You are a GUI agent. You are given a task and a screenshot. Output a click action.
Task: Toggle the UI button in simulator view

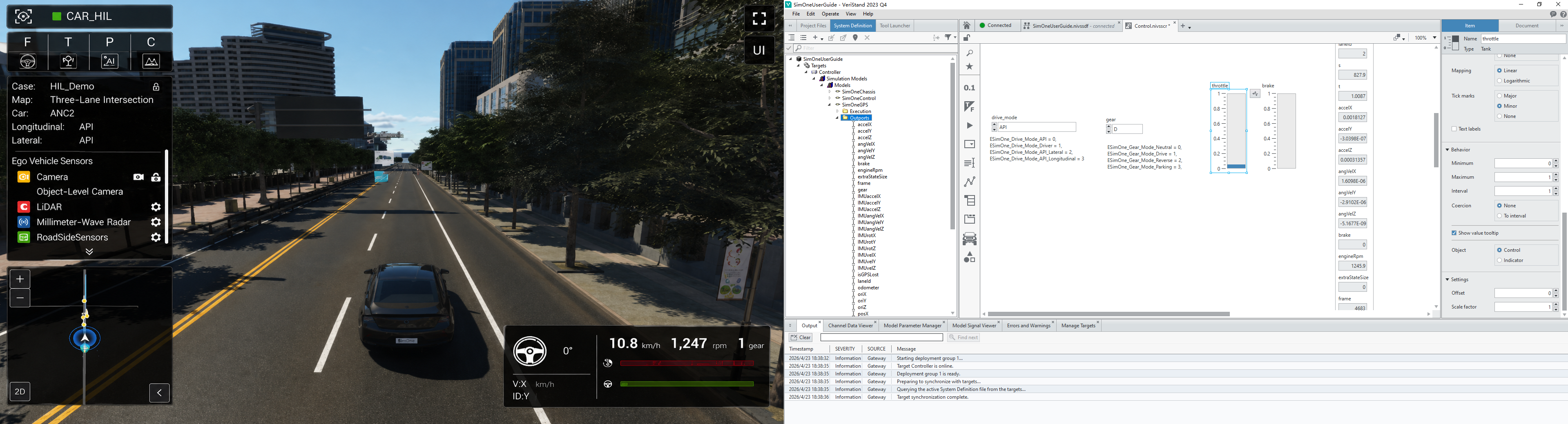point(759,51)
